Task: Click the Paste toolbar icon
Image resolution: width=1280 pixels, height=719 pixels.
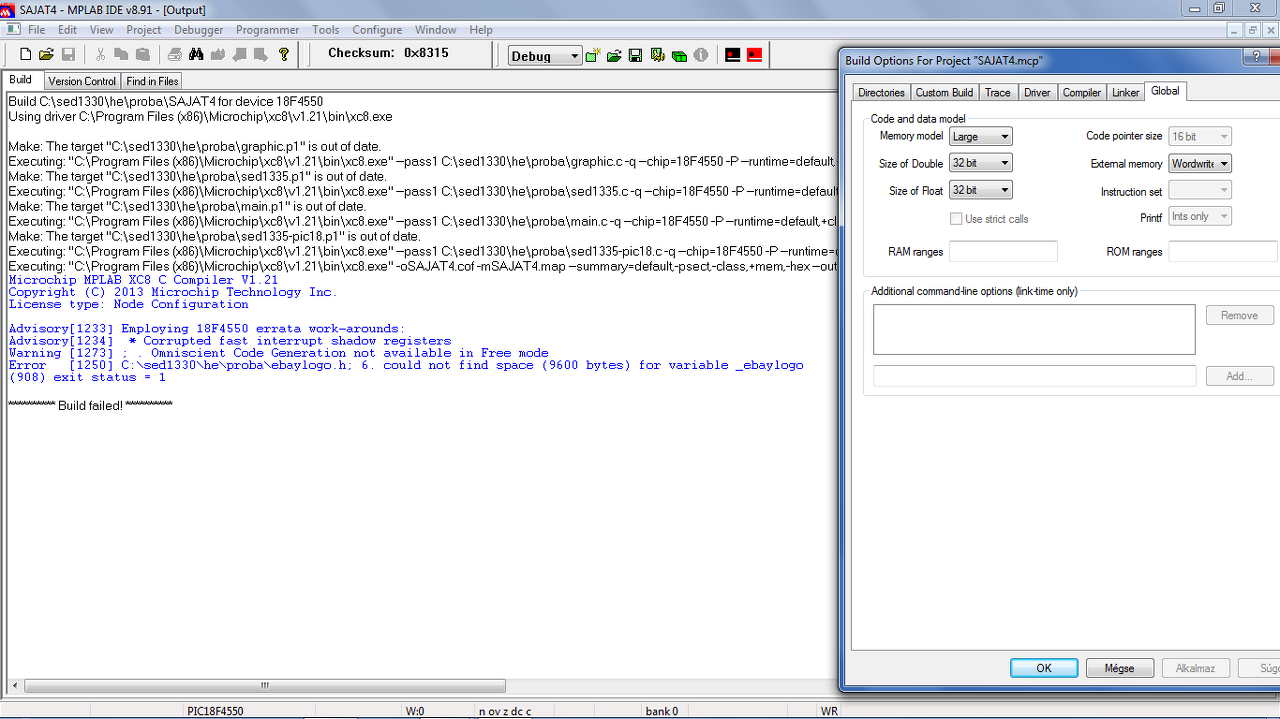Action: coord(142,55)
